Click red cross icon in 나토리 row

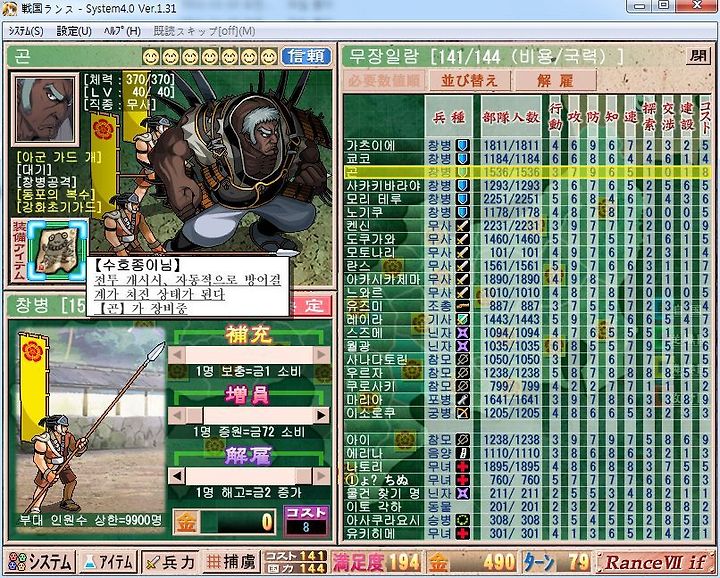click(462, 466)
